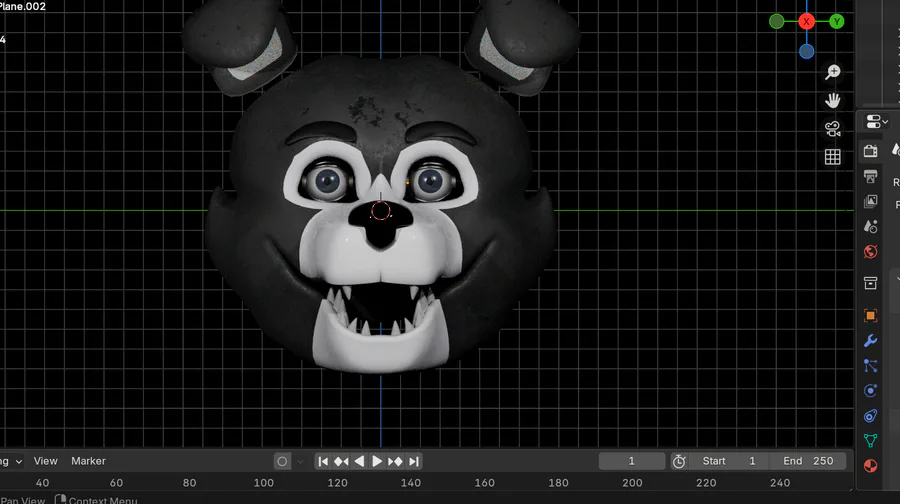Open the Modifiers wrench tab

[871, 341]
